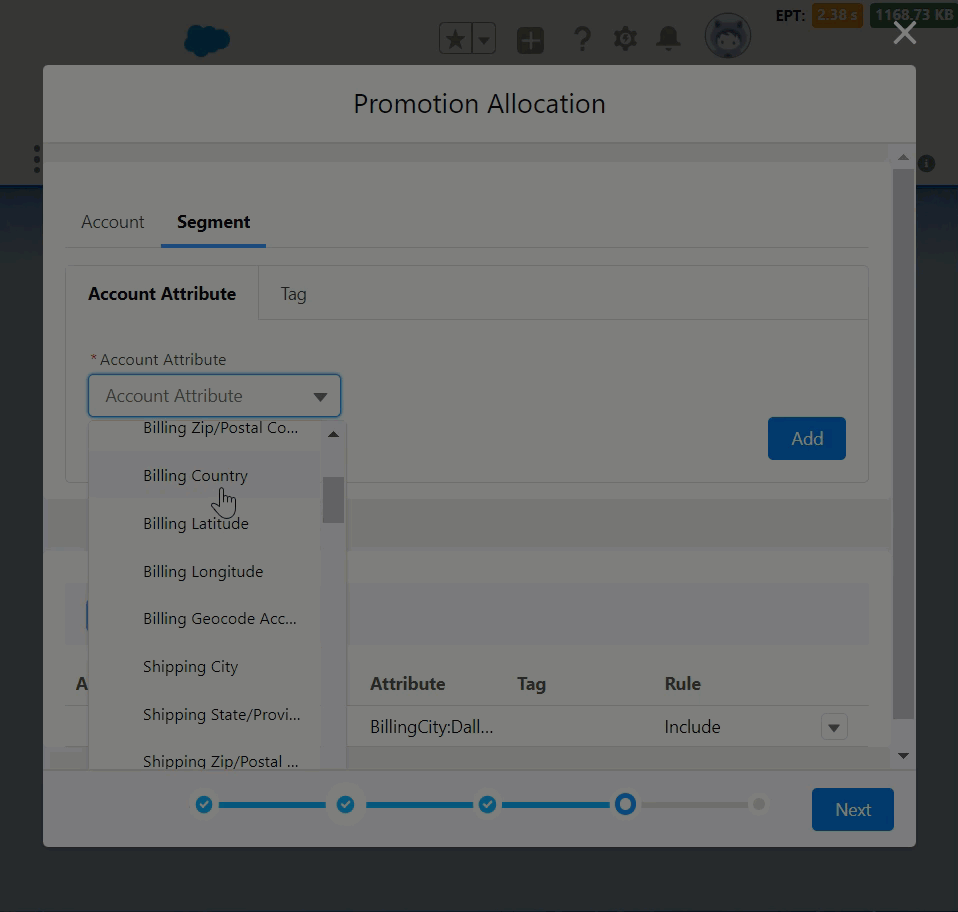This screenshot has height=912, width=958.
Task: Click the global actions plus icon
Action: point(530,40)
